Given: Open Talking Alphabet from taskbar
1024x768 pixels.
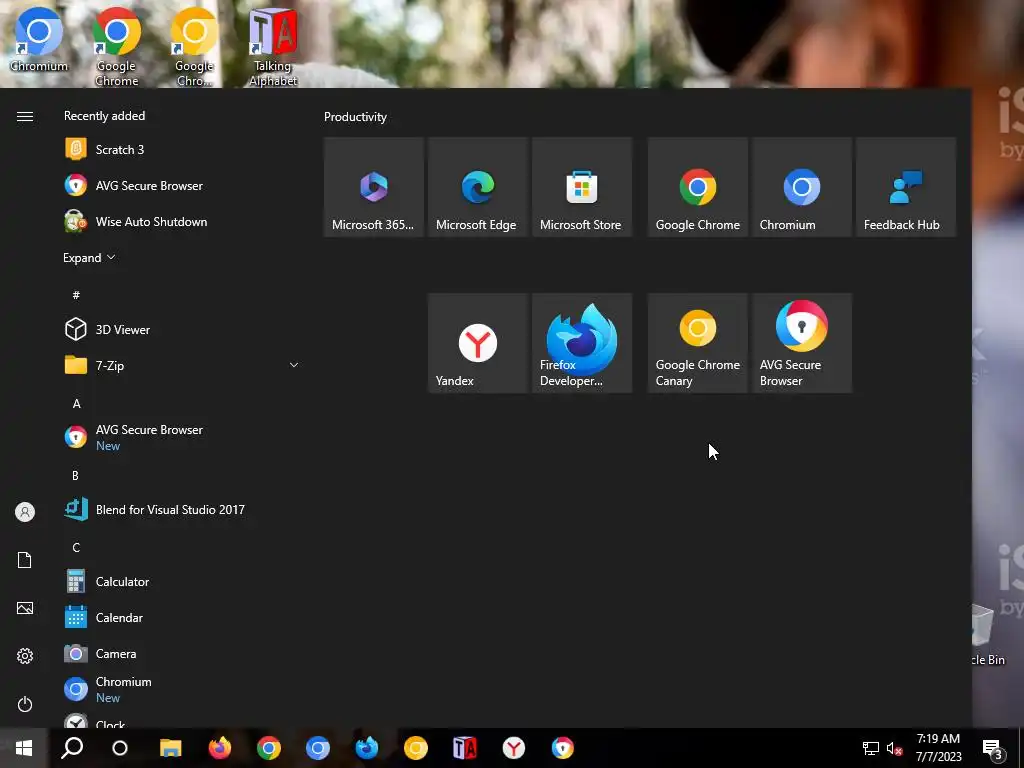Looking at the screenshot, I should pyautogui.click(x=465, y=748).
